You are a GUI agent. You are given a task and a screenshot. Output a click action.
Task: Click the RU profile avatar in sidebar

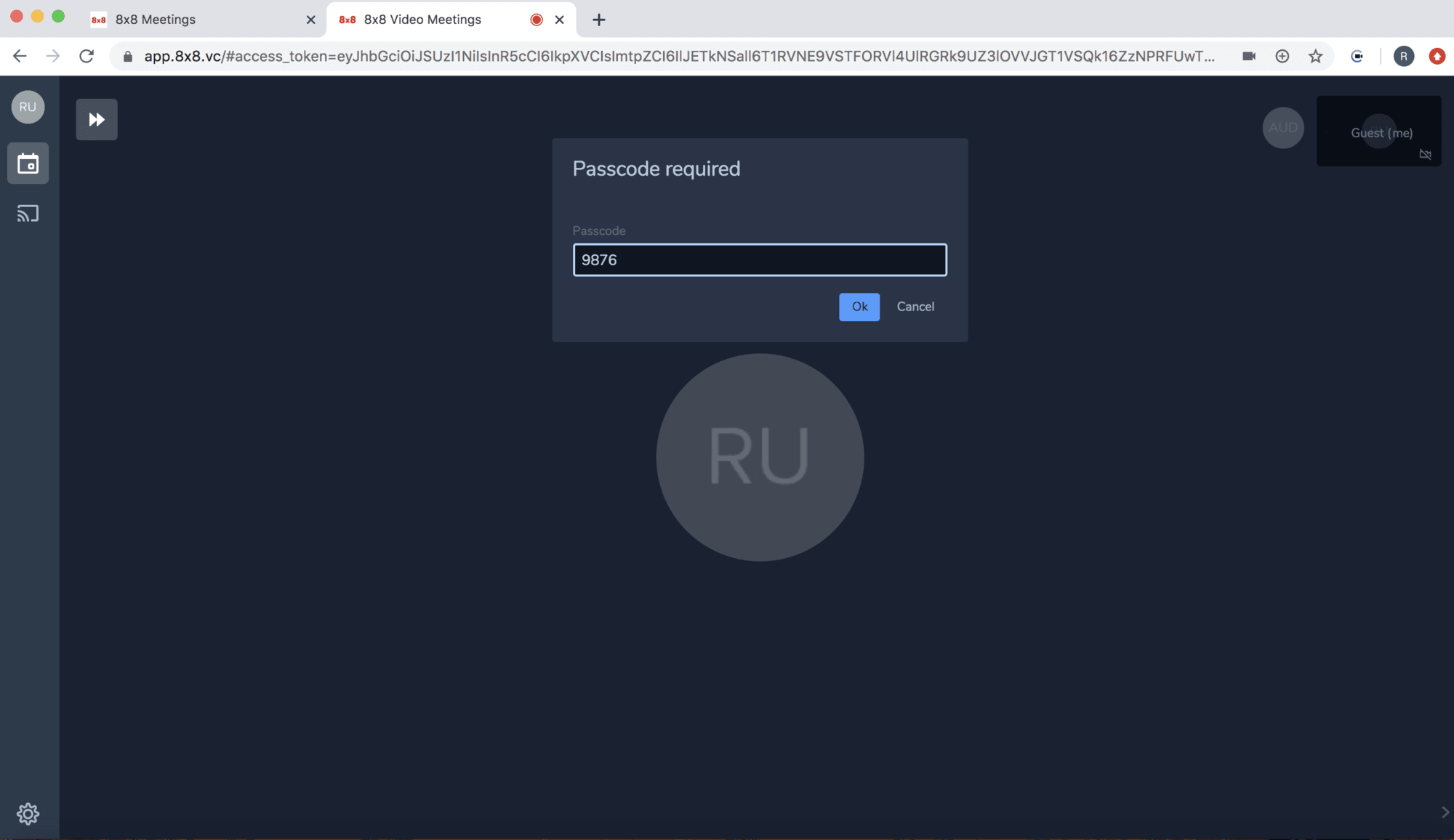28,107
